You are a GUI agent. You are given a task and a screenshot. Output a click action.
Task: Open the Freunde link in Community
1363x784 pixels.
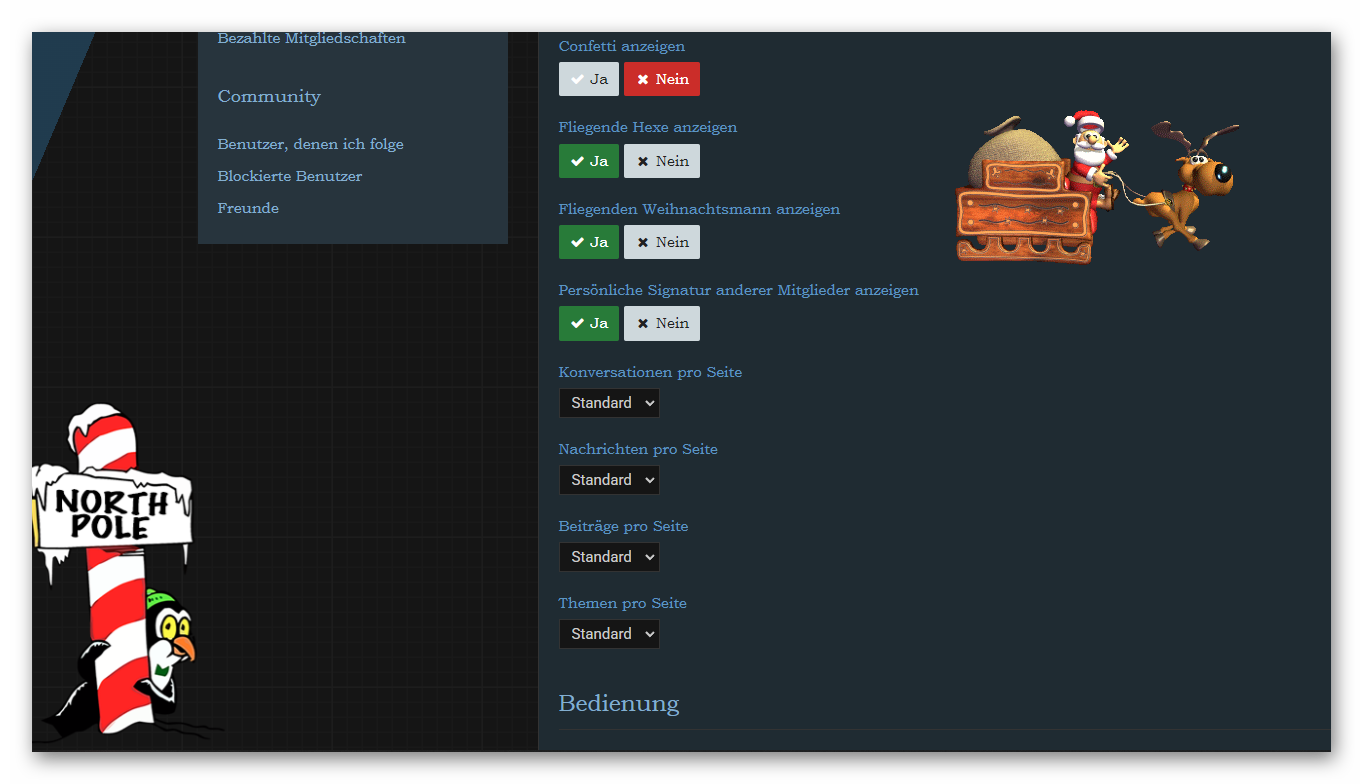coord(248,208)
